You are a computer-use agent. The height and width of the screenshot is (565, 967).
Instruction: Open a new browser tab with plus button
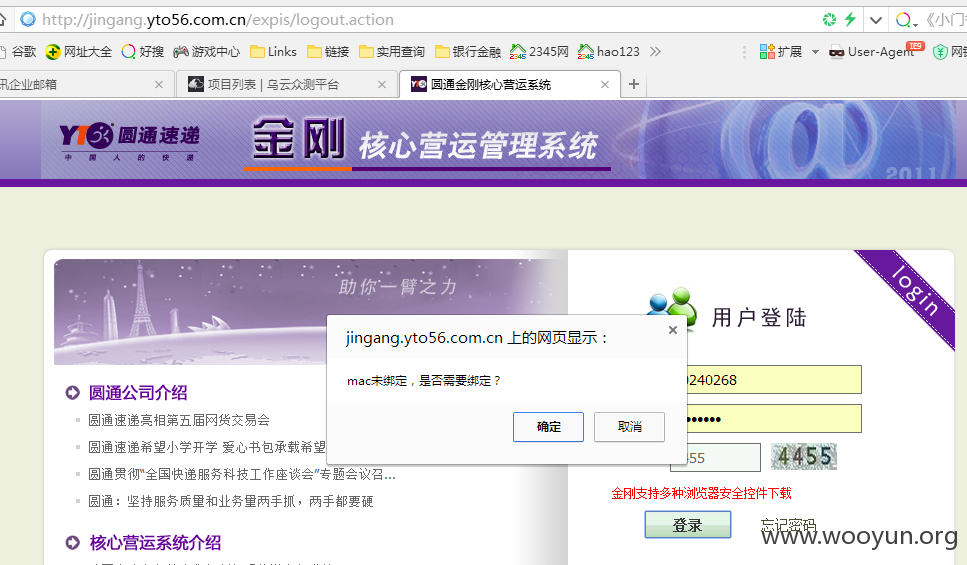(633, 84)
